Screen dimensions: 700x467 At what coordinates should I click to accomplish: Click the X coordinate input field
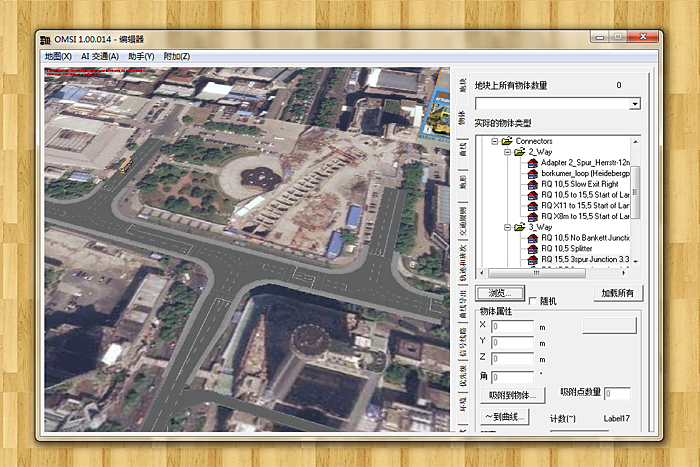click(512, 326)
